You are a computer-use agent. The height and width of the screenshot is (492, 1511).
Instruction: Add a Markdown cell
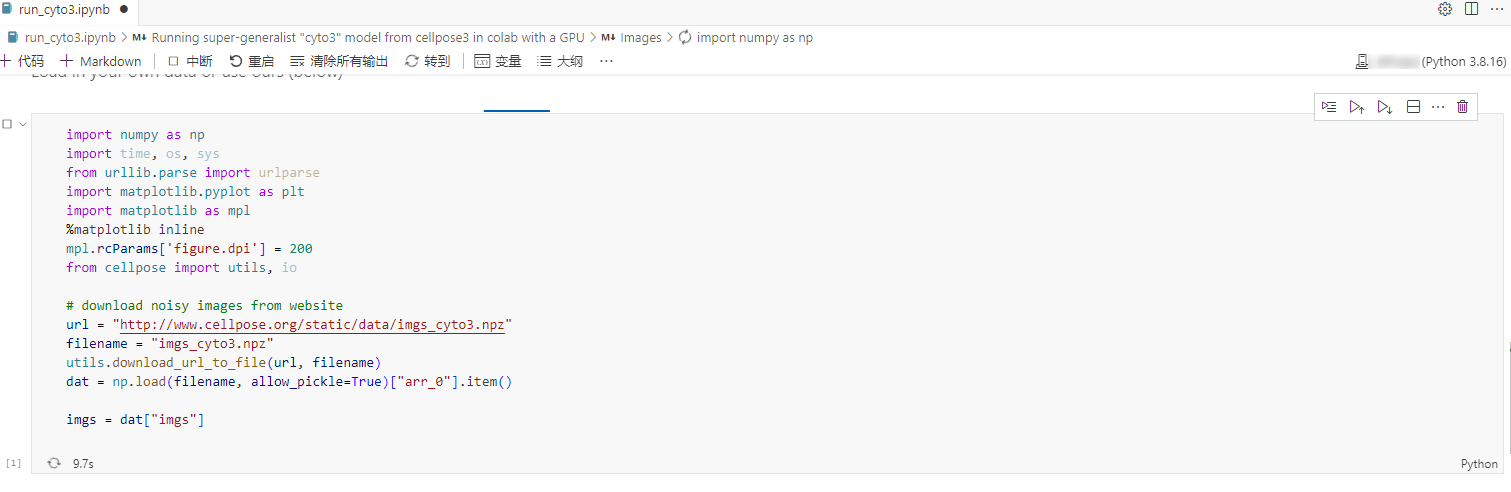[x=101, y=61]
